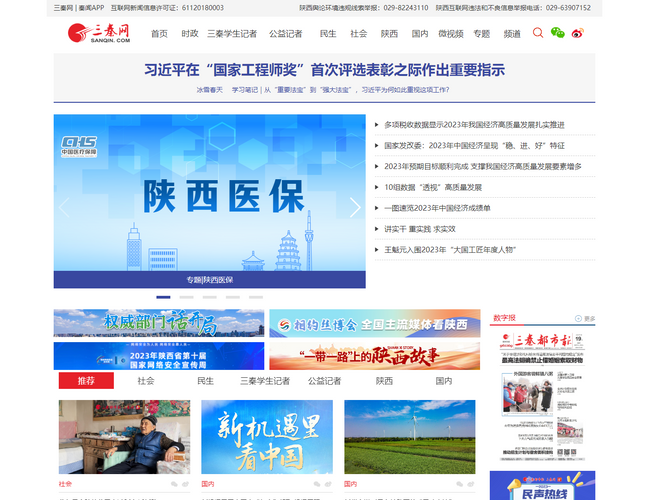The height and width of the screenshot is (500, 650).
Task: Open the 权威部门话陕西 banner
Action: 159,323
